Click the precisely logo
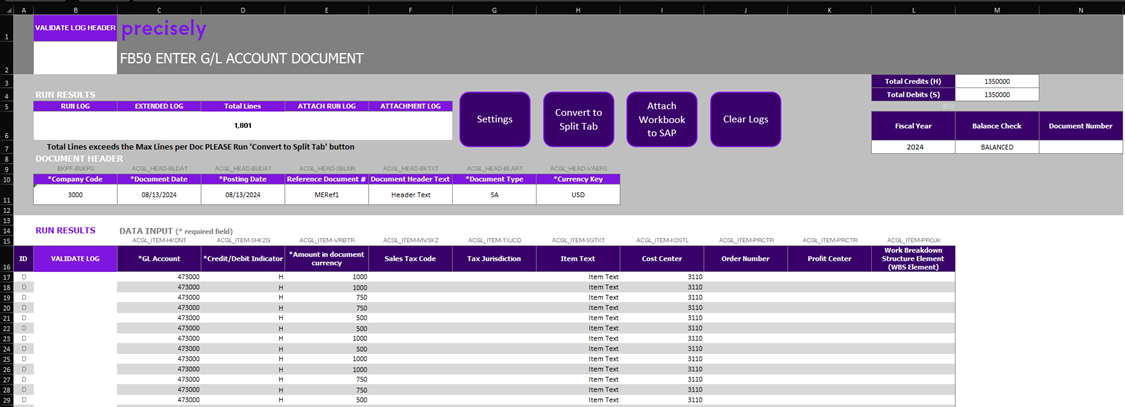Screen dimensions: 1125x407 [164, 29]
